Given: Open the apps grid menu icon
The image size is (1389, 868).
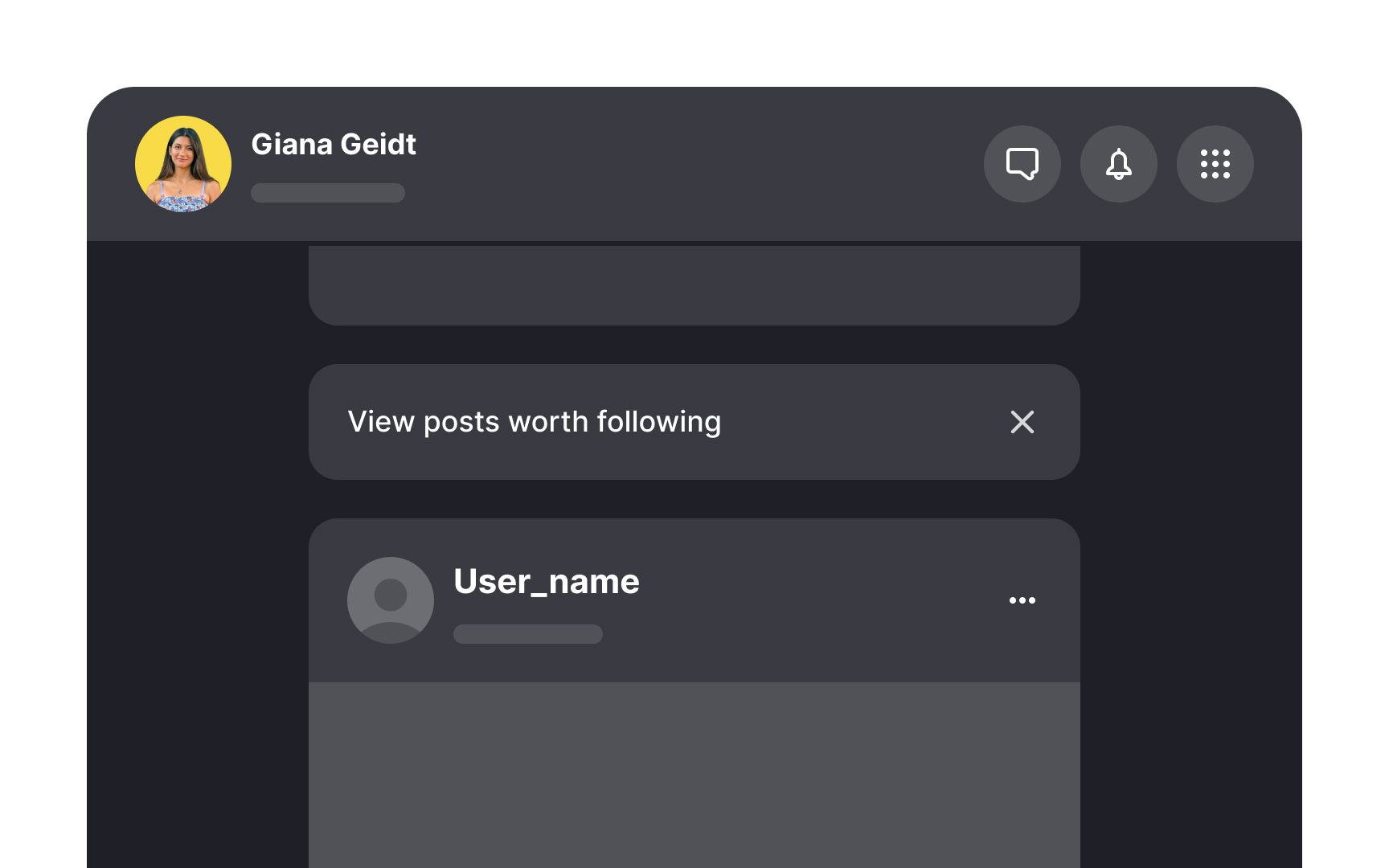Looking at the screenshot, I should (1215, 164).
